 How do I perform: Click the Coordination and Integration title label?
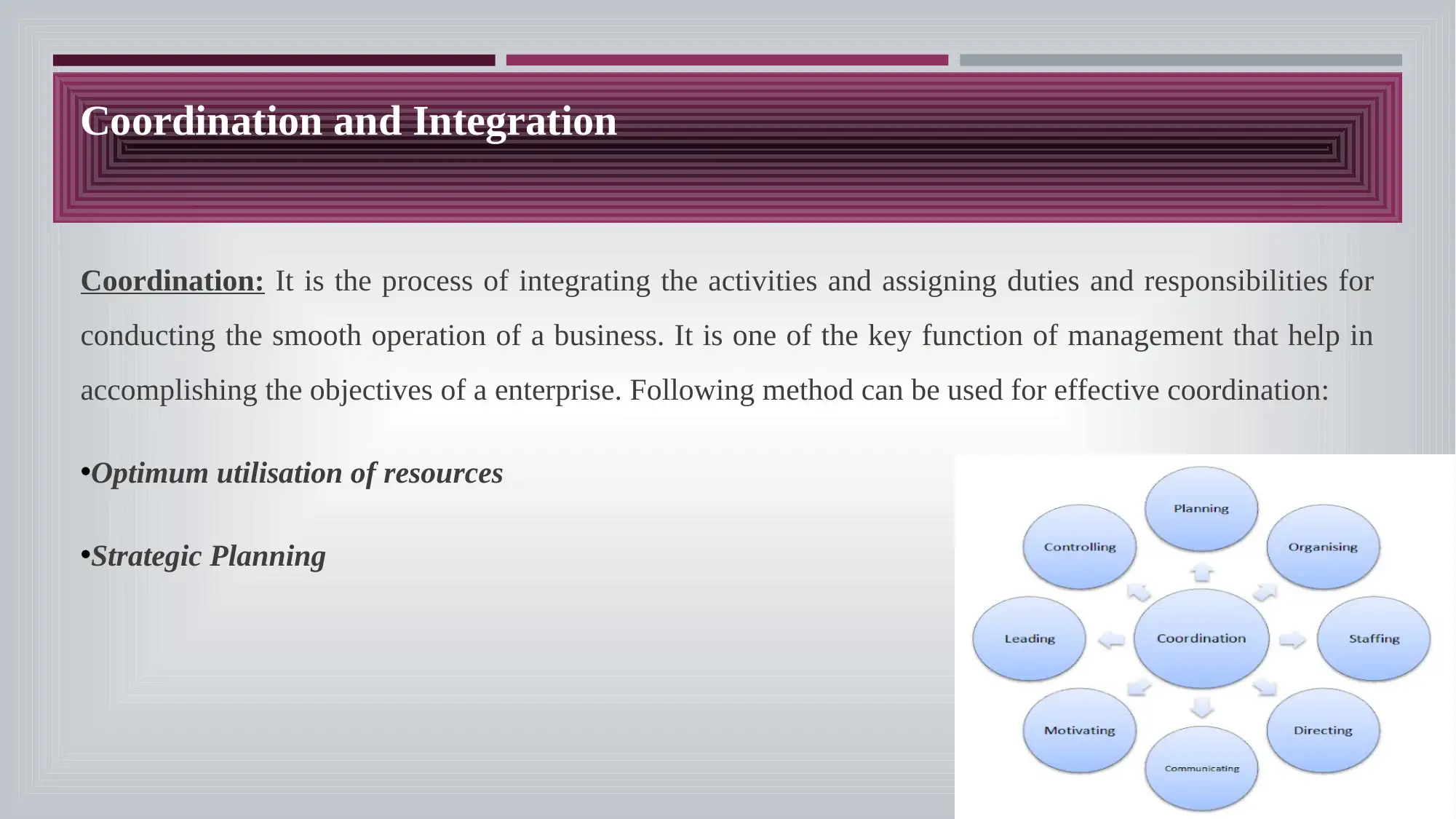(349, 121)
